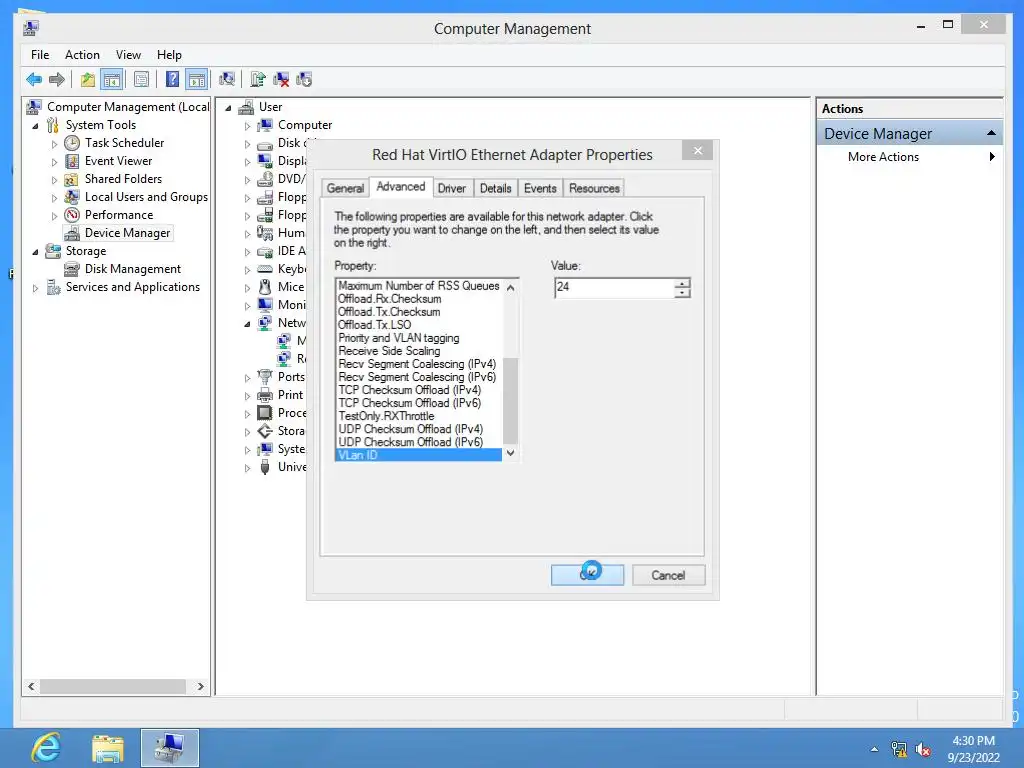Image resolution: width=1024 pixels, height=768 pixels.
Task: Click the Local Users and Groups icon
Action: click(x=72, y=197)
